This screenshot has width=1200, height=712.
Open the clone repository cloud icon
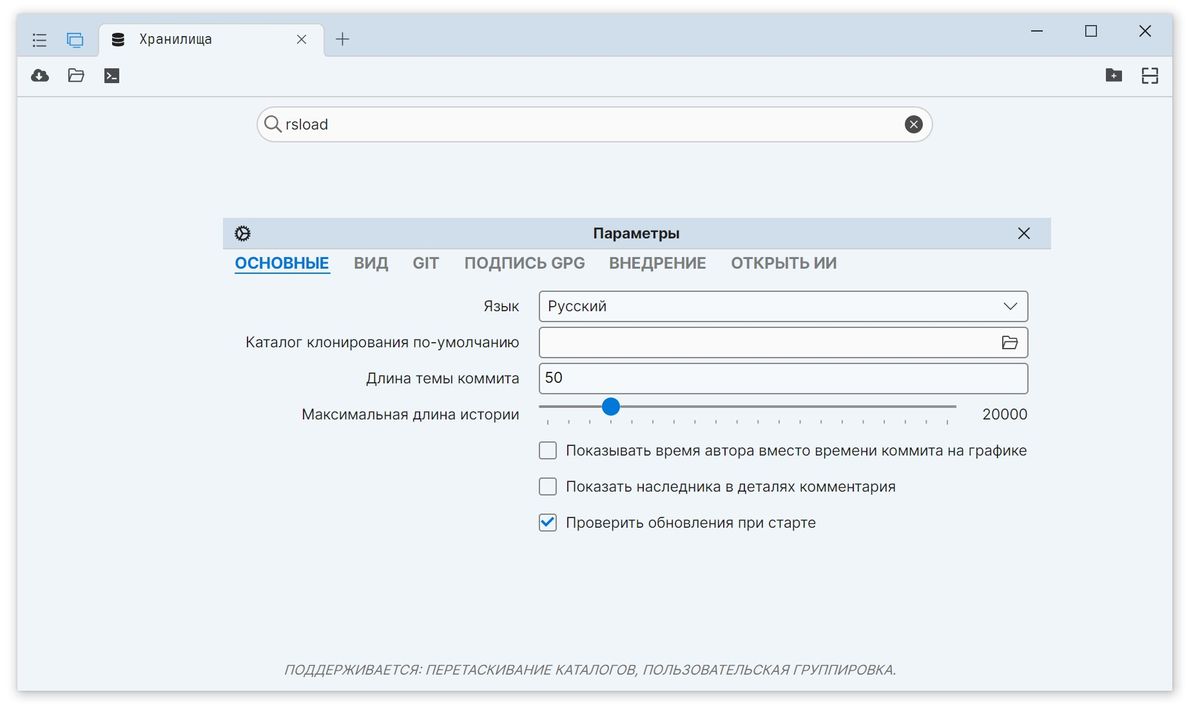pyautogui.click(x=39, y=75)
